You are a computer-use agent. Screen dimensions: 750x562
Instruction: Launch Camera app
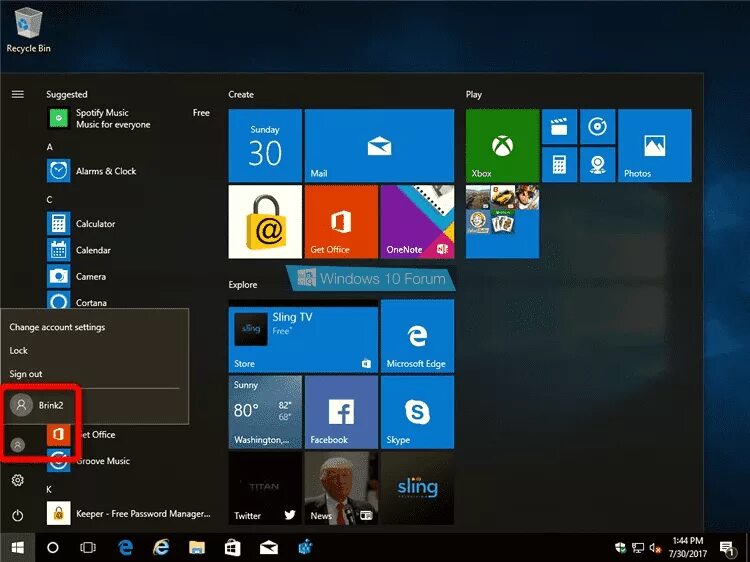click(128, 276)
